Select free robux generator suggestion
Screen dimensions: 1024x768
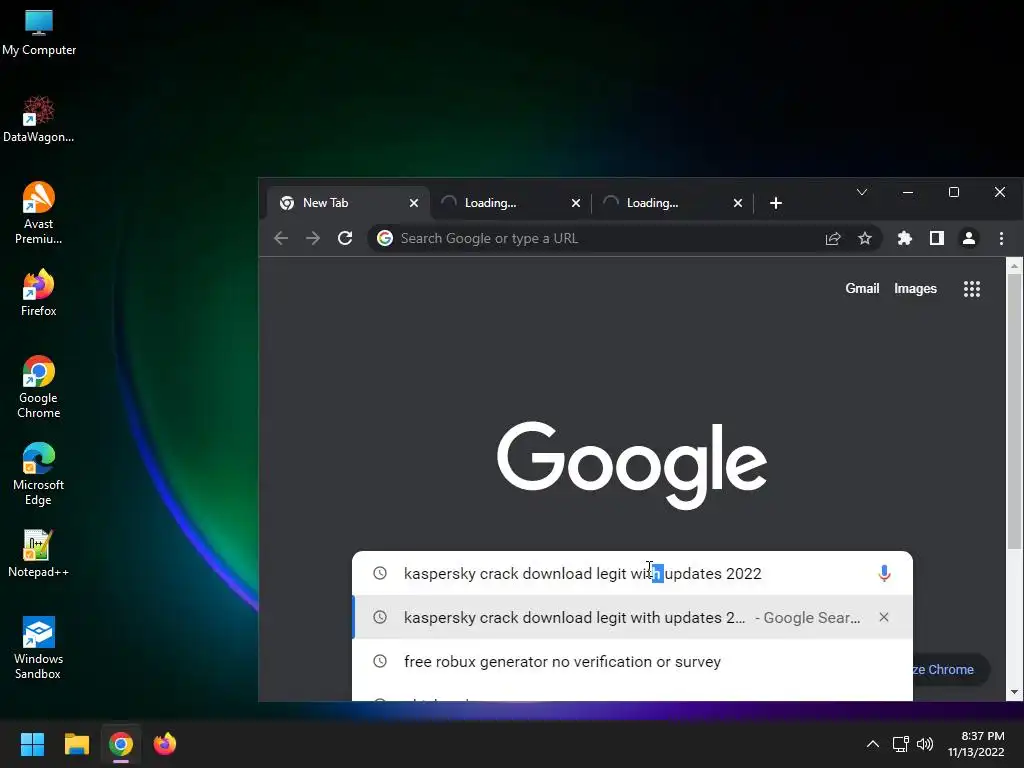pyautogui.click(x=632, y=662)
